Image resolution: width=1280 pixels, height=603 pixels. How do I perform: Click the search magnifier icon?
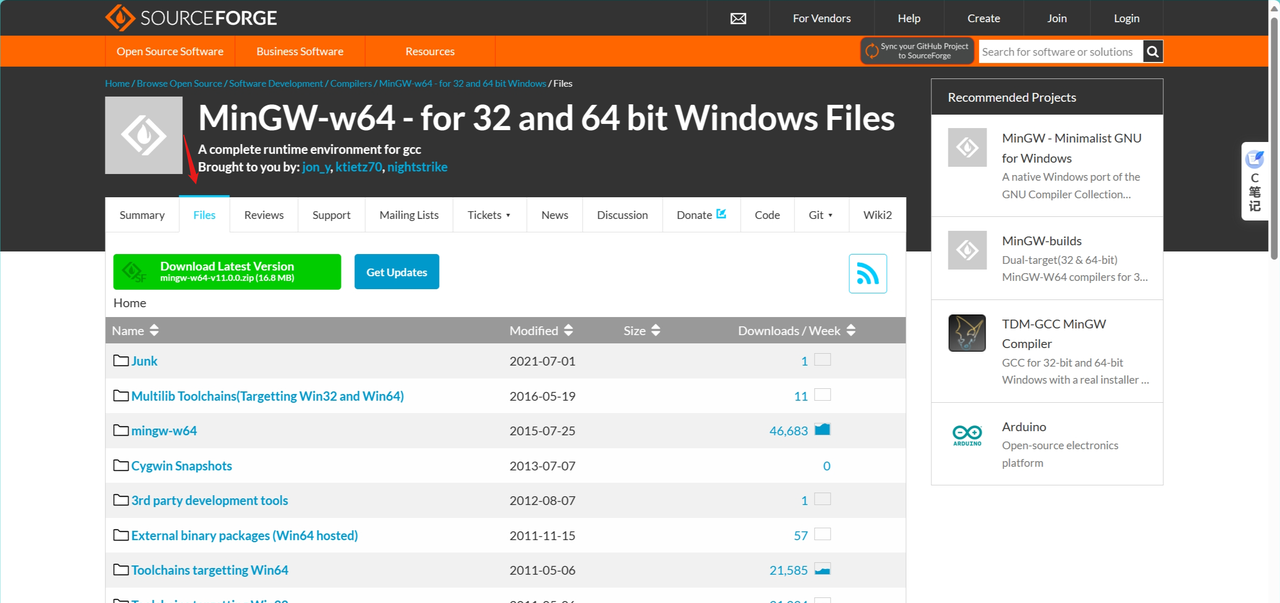[x=1153, y=52]
